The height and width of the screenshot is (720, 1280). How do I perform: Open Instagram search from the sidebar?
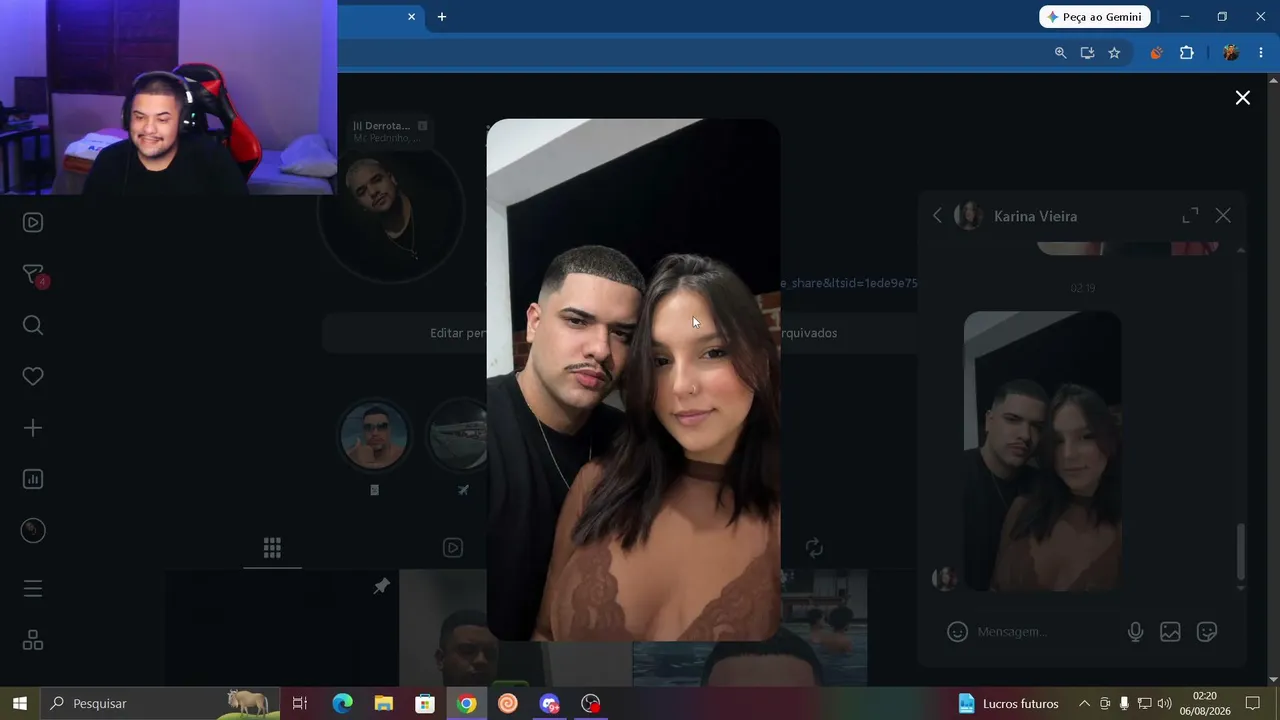point(33,325)
